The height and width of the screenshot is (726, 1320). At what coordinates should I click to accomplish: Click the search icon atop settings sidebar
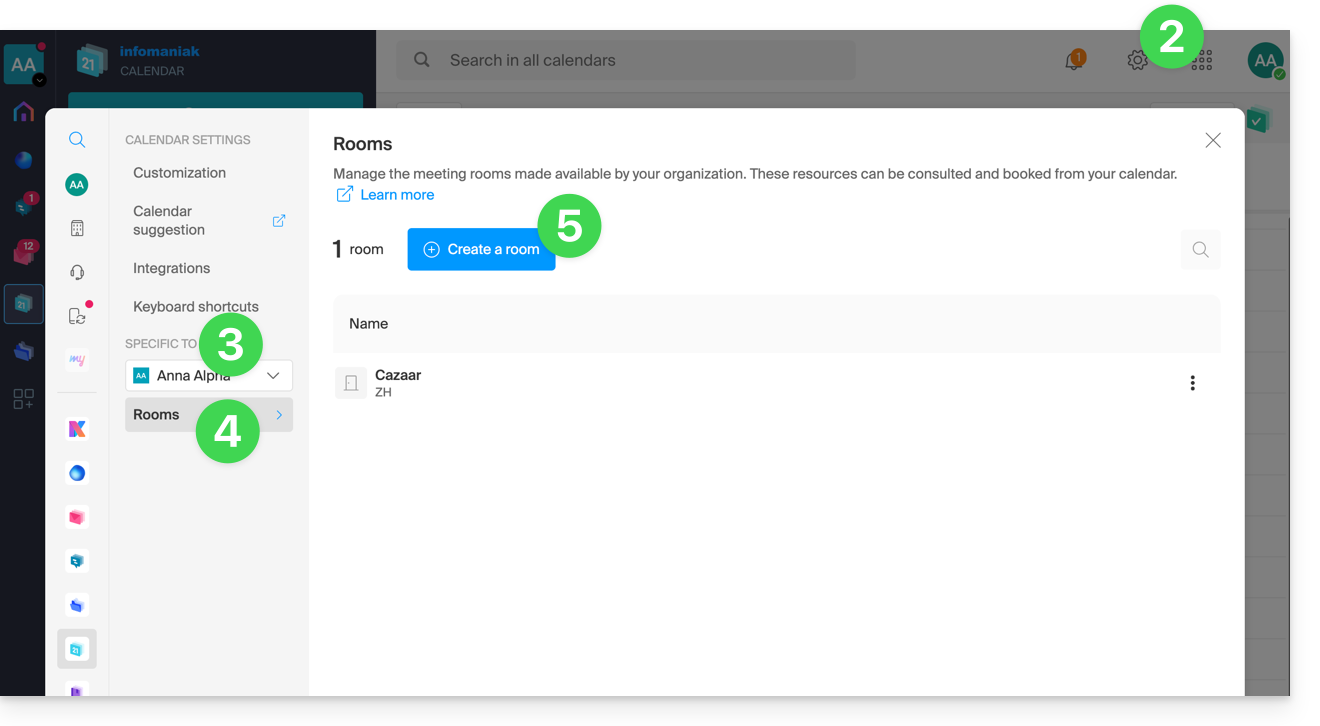77,140
